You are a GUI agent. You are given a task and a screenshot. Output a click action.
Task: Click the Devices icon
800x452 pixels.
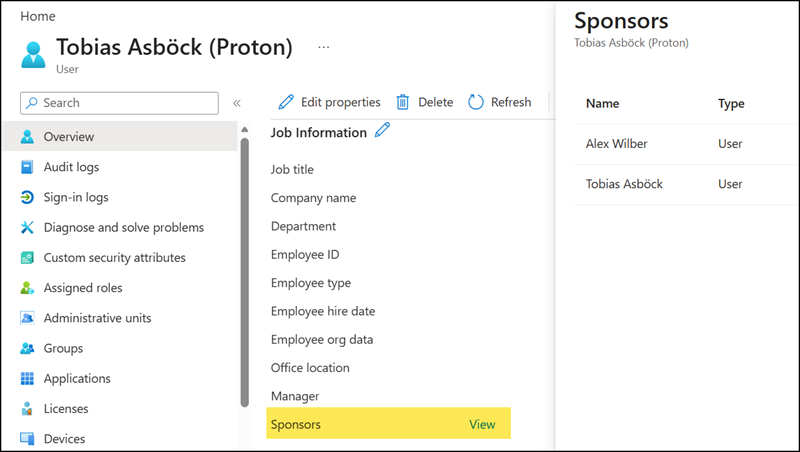tap(27, 439)
